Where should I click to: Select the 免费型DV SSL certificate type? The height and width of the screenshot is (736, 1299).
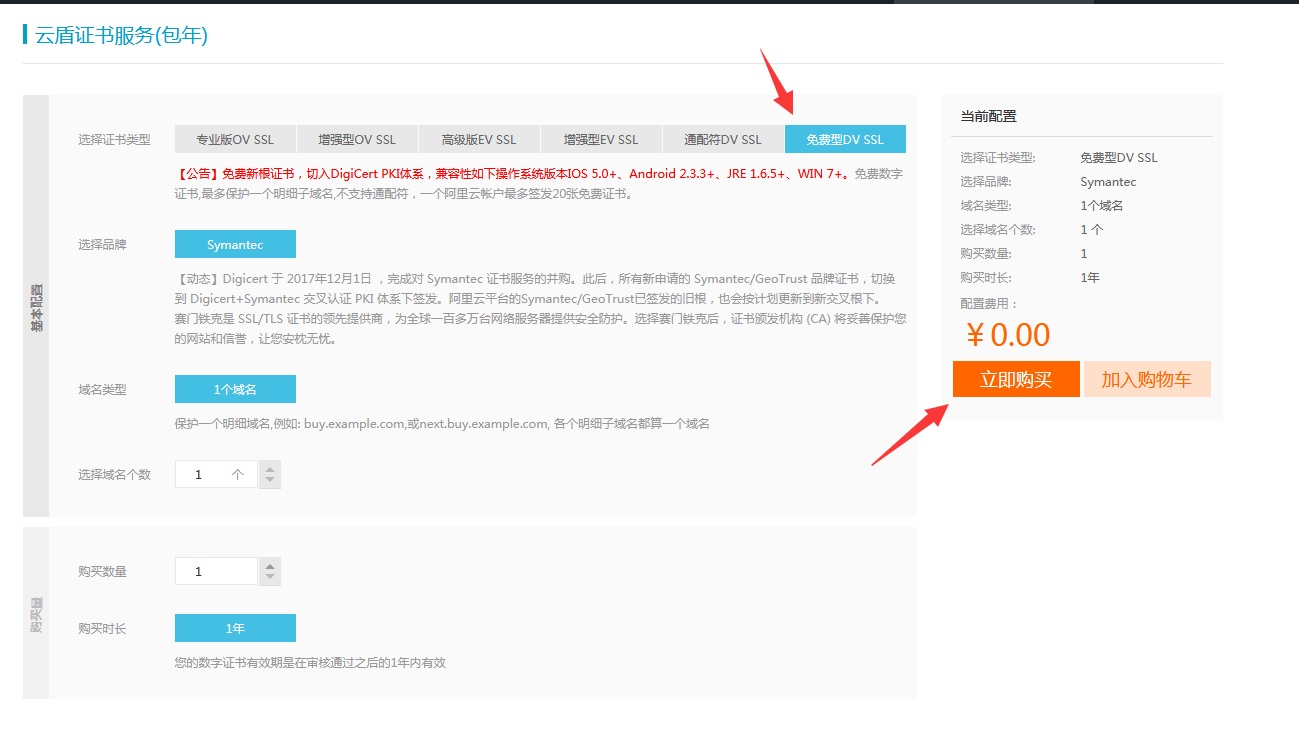[845, 138]
